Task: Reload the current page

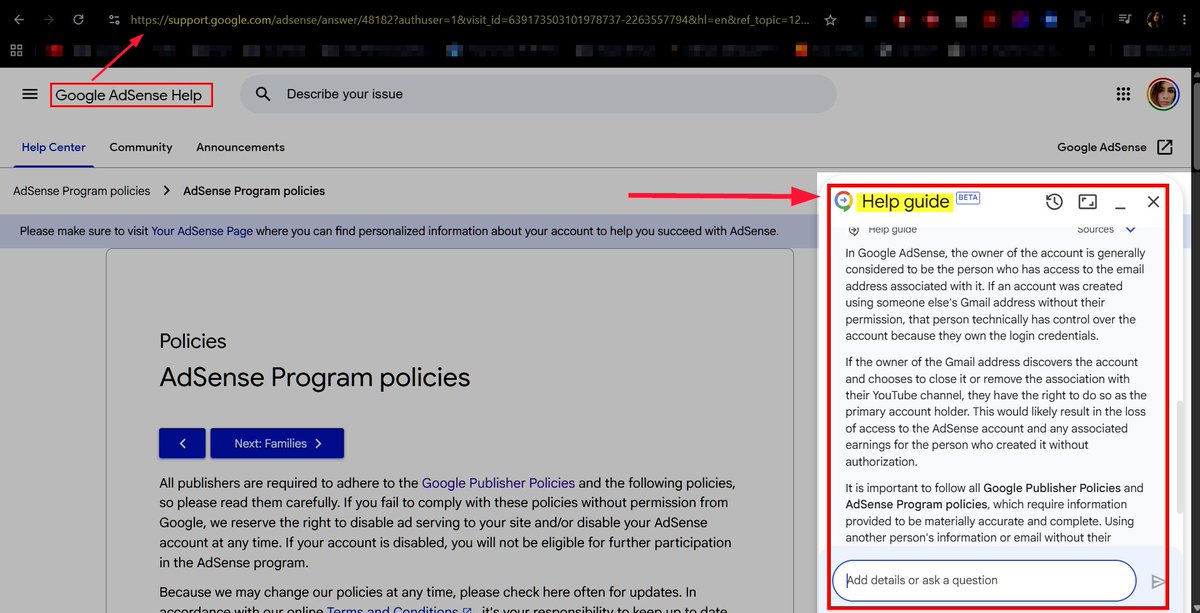Action: pos(78,19)
